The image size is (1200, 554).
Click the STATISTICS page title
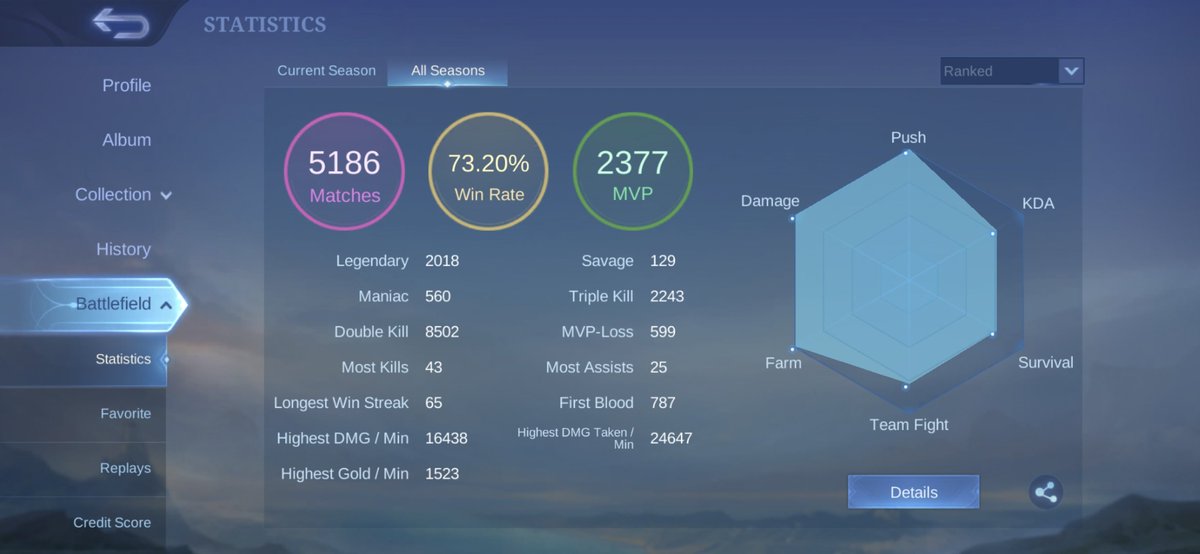(x=265, y=24)
